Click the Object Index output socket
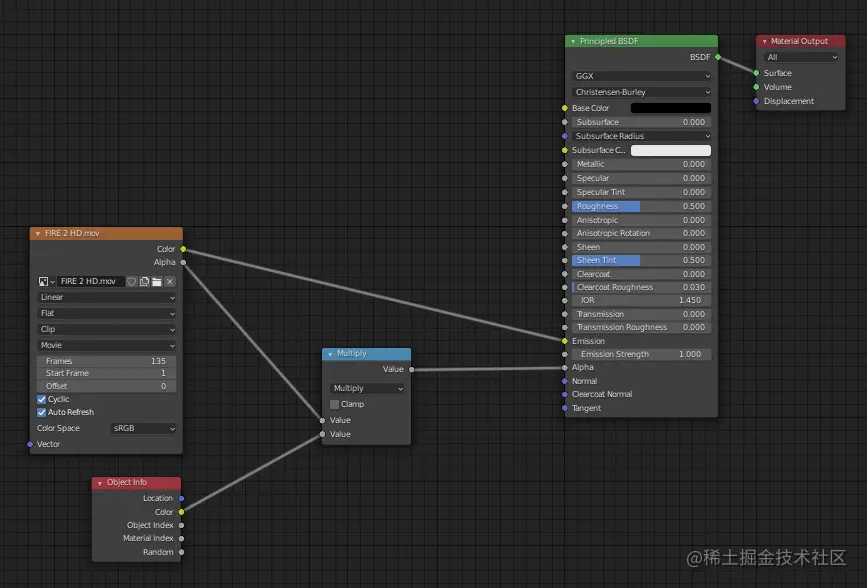 (181, 525)
